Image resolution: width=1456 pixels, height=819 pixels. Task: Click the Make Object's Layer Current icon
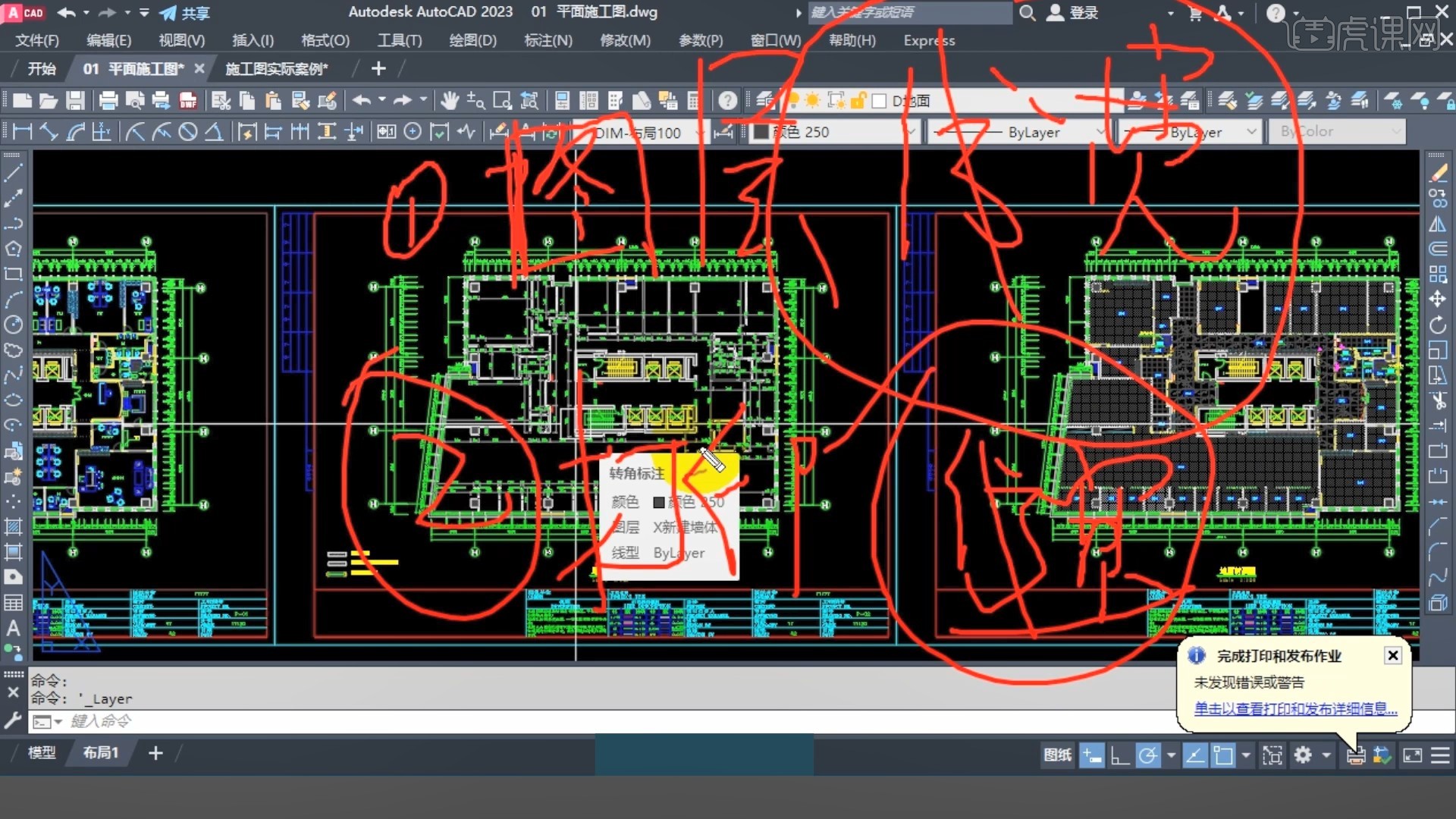coord(1137,101)
